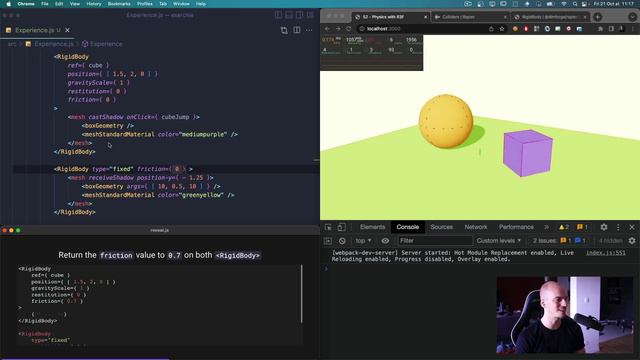Show the console sidebar panel

(328, 241)
